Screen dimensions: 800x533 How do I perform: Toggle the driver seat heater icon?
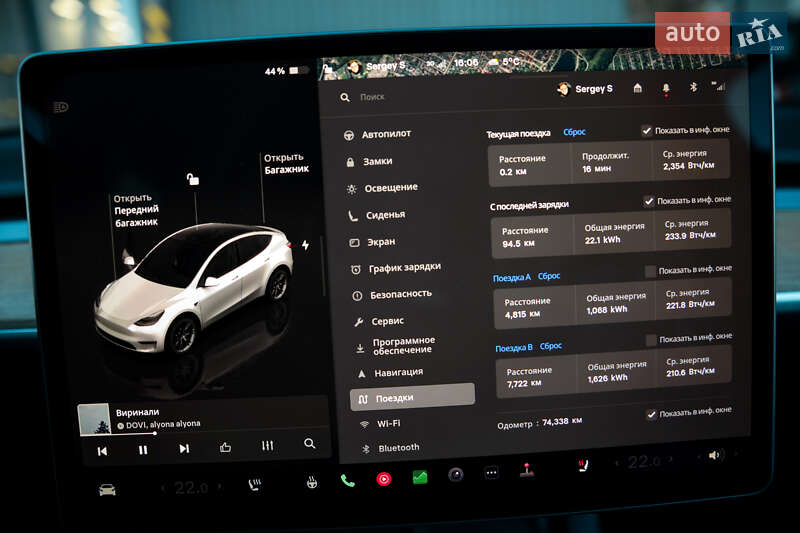255,485
